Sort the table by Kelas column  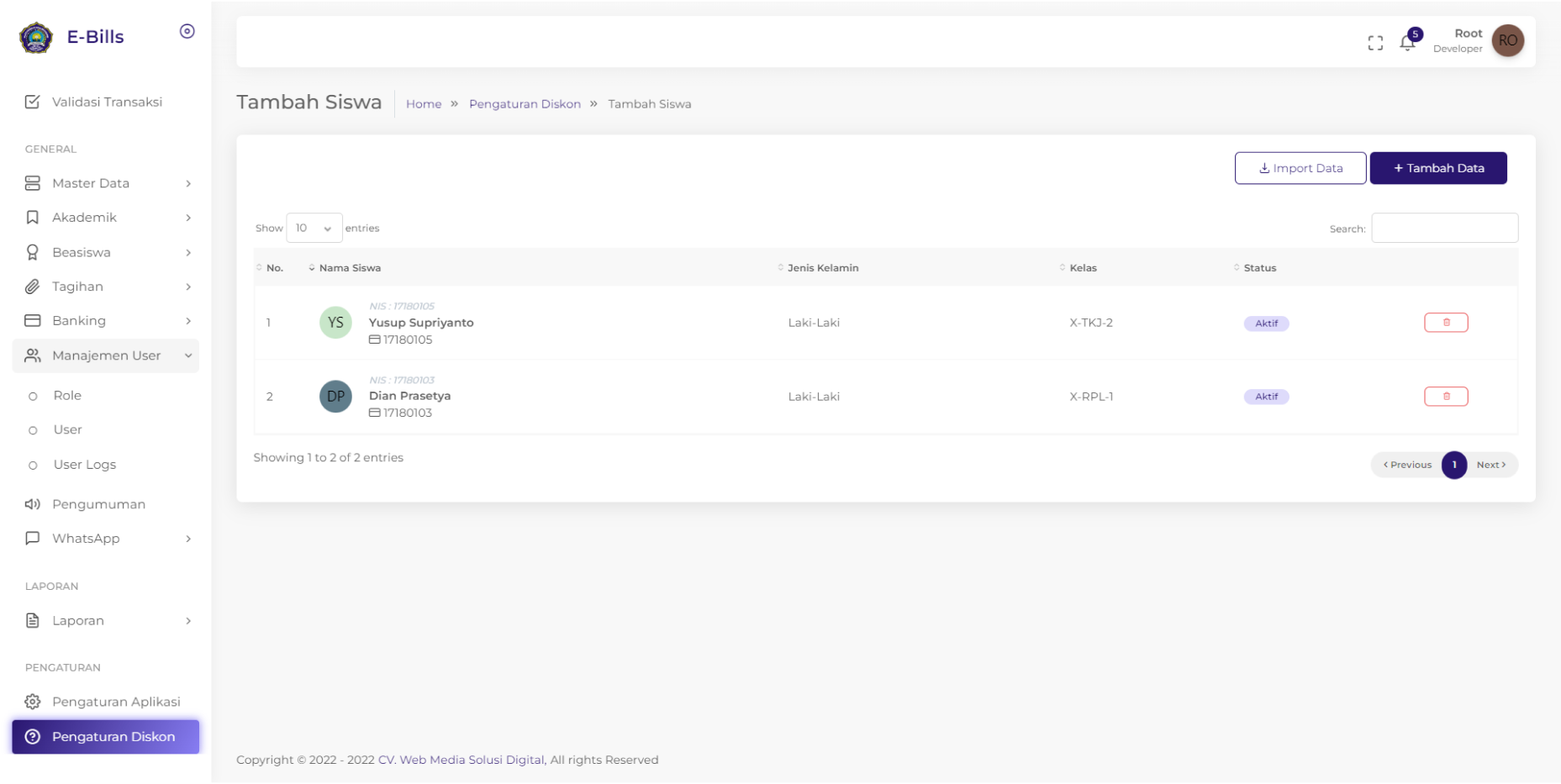click(x=1083, y=268)
